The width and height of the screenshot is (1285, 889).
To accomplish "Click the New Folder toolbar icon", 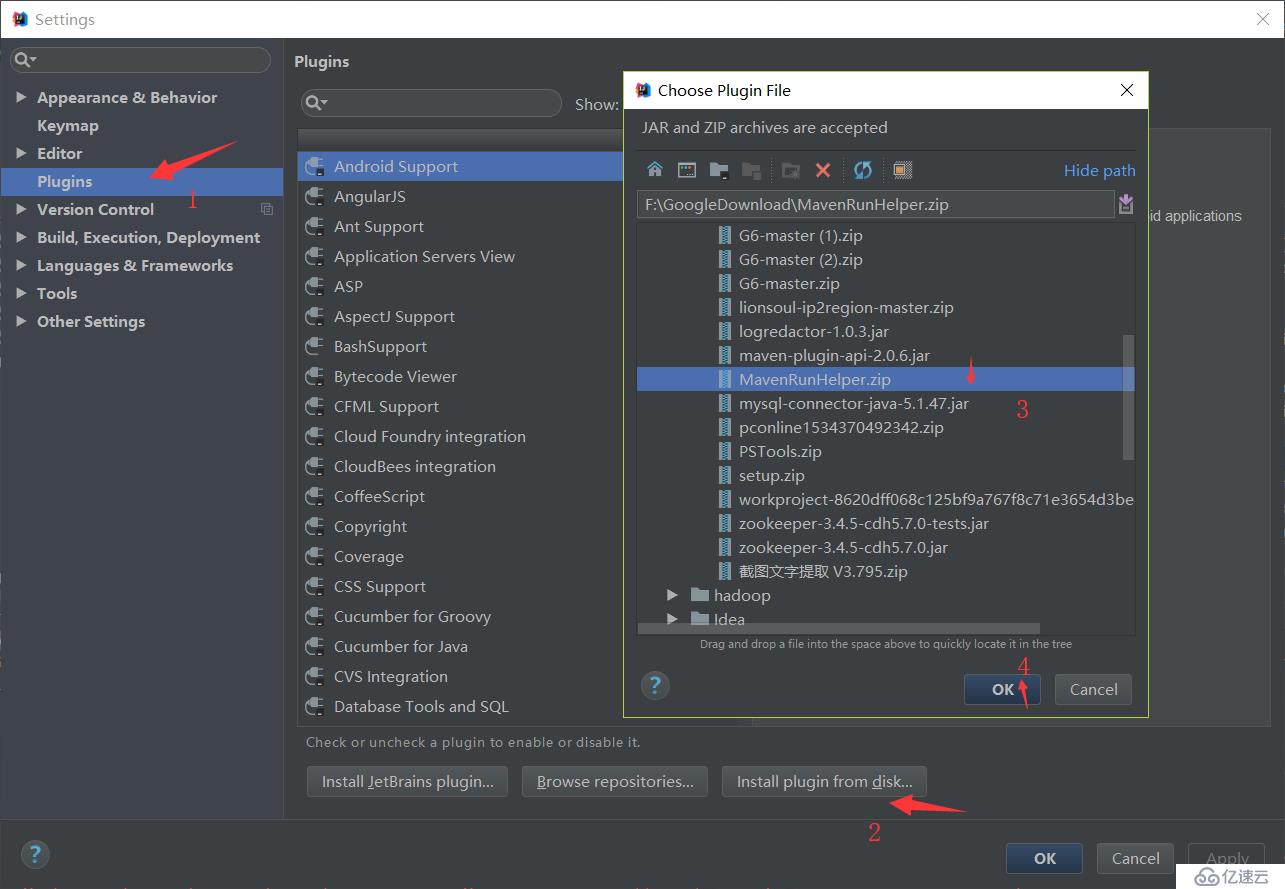I will [791, 170].
